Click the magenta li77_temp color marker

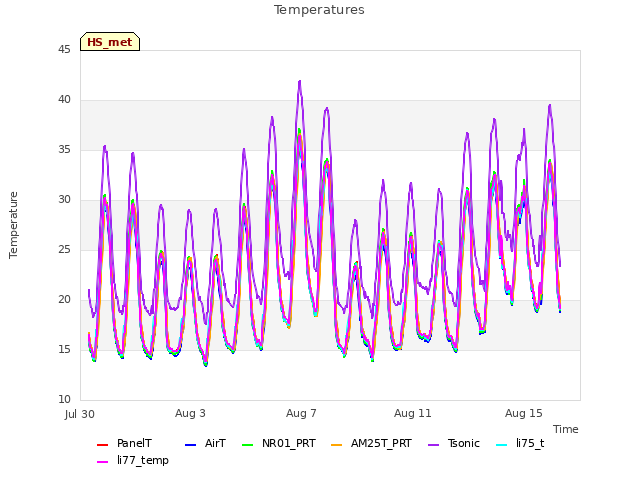pyautogui.click(x=102, y=462)
